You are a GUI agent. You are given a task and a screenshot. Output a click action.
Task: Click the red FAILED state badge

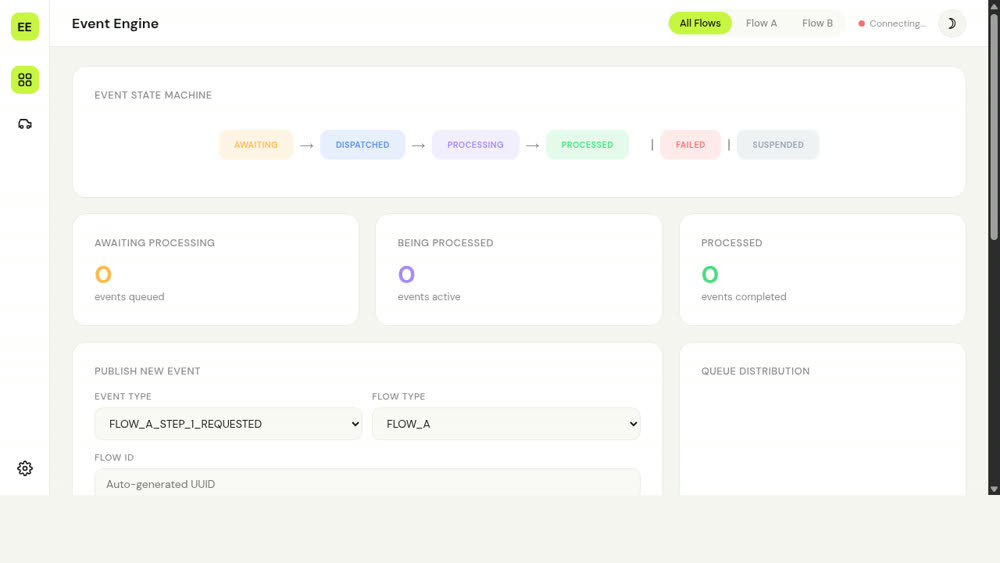pos(690,145)
